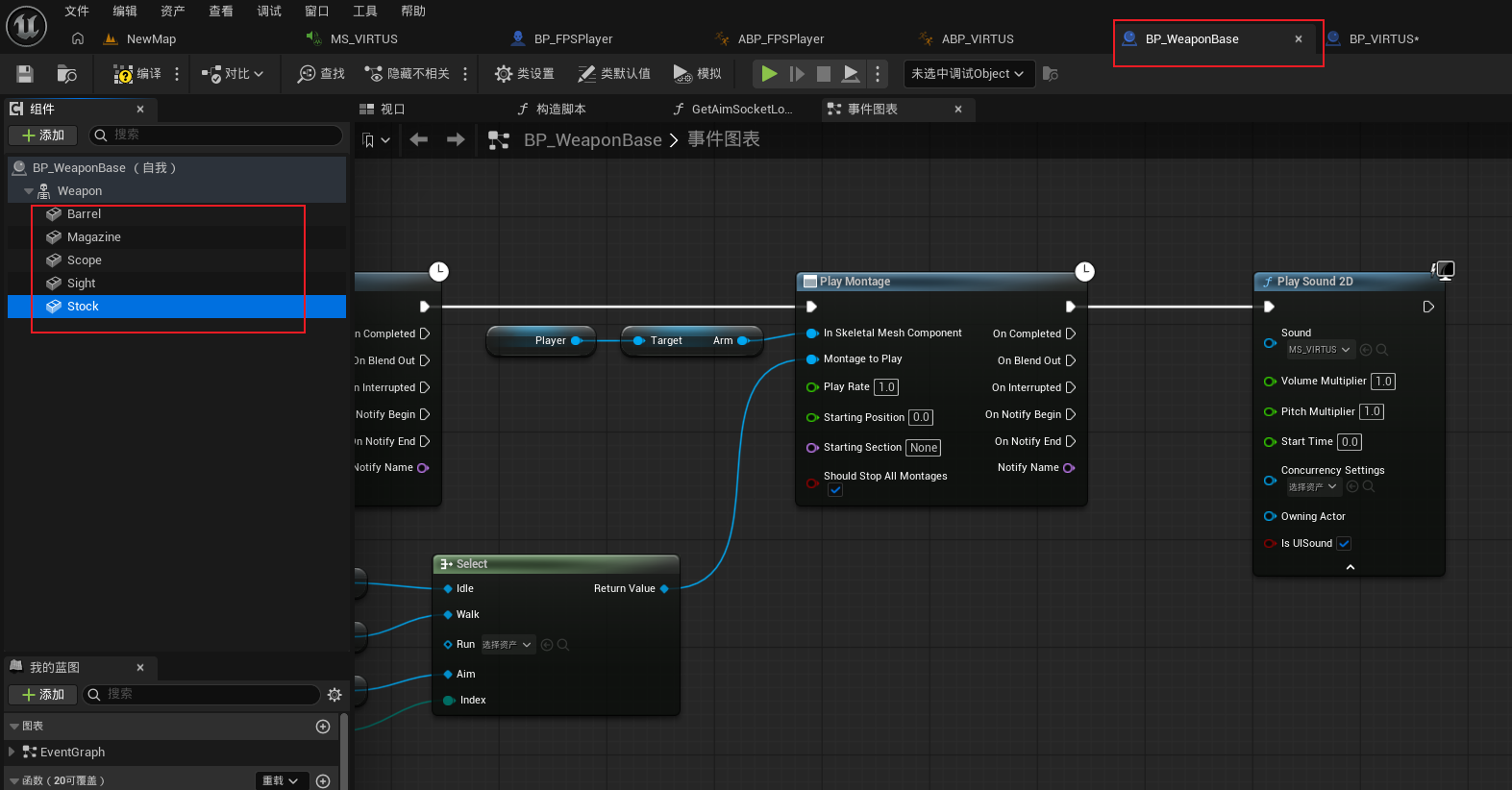Open the 资产 menu

173,12
